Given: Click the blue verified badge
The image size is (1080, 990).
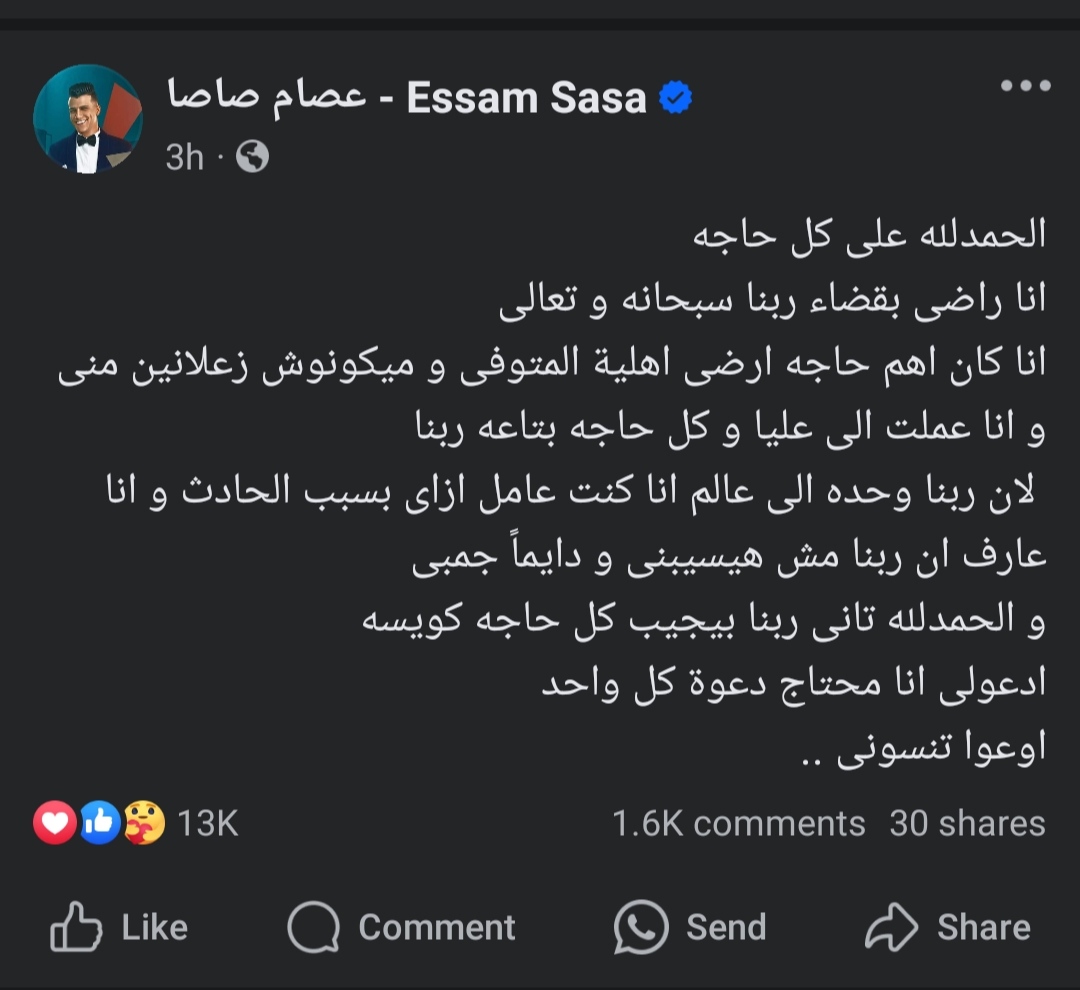Looking at the screenshot, I should click(677, 99).
